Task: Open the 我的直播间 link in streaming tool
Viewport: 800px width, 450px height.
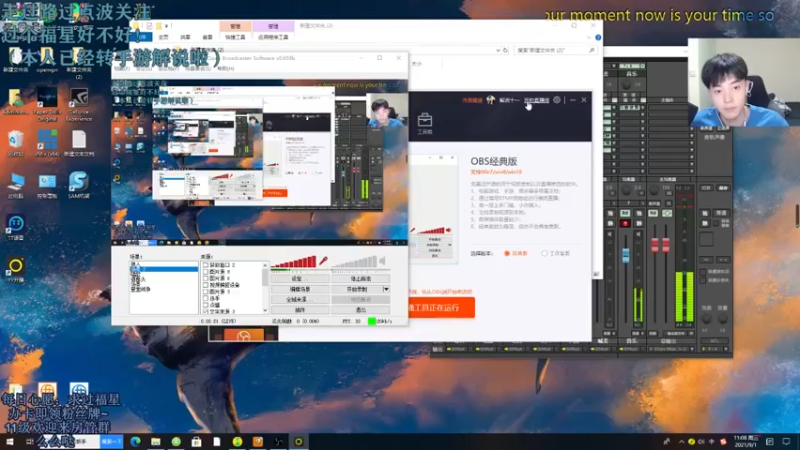Action: [x=537, y=100]
